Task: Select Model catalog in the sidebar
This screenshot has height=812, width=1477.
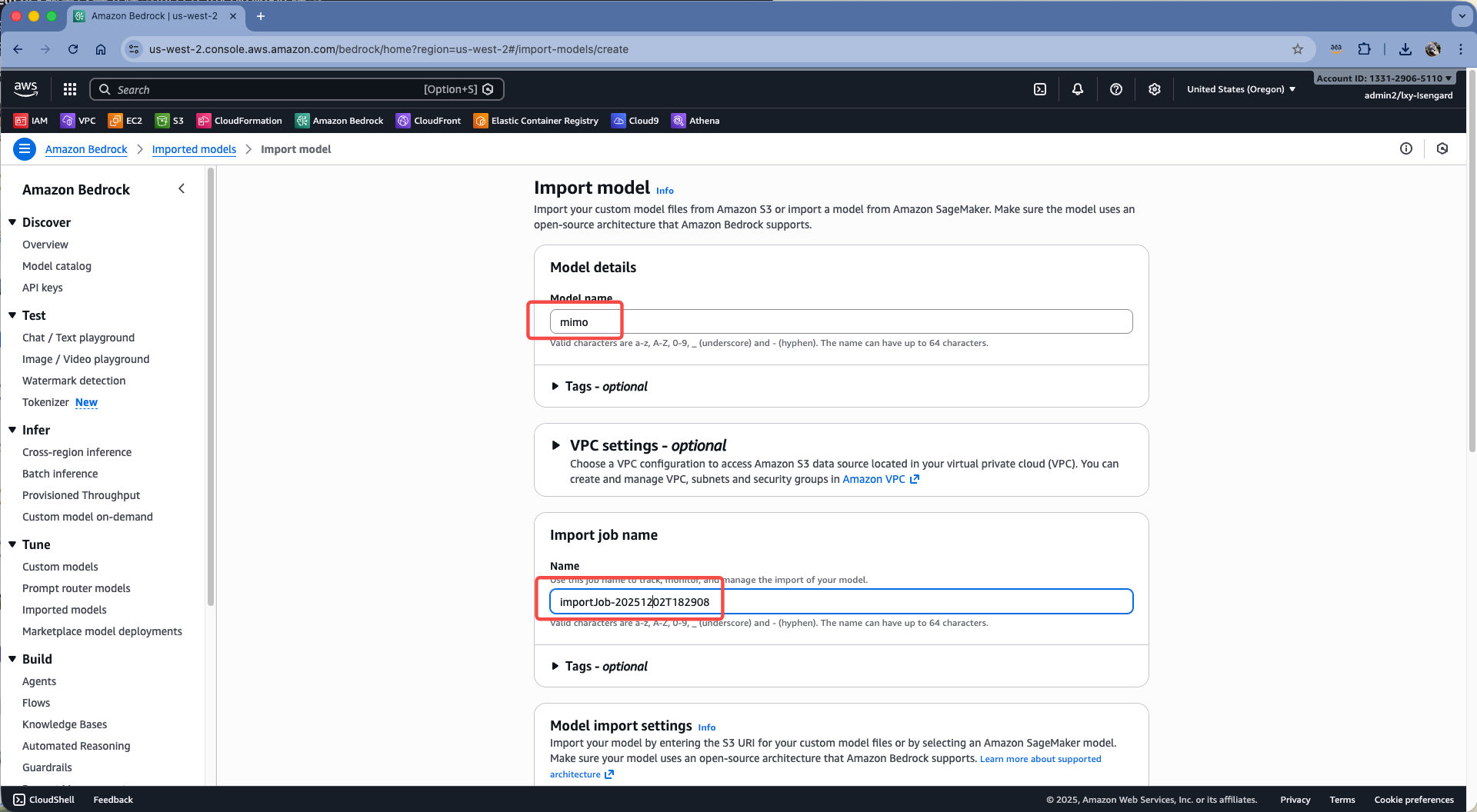Action: (57, 266)
